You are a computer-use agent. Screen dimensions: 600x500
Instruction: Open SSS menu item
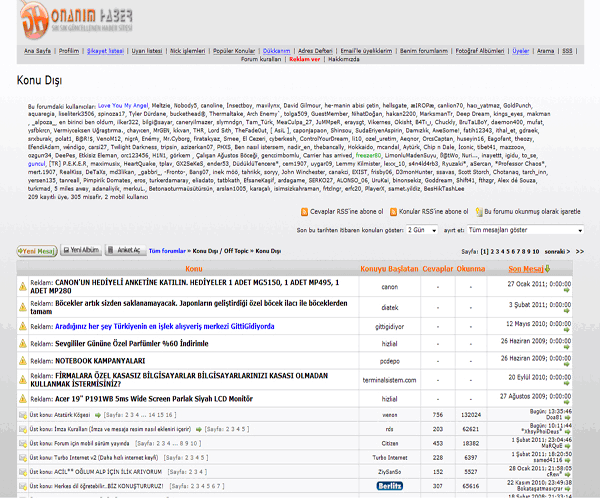coord(567,51)
